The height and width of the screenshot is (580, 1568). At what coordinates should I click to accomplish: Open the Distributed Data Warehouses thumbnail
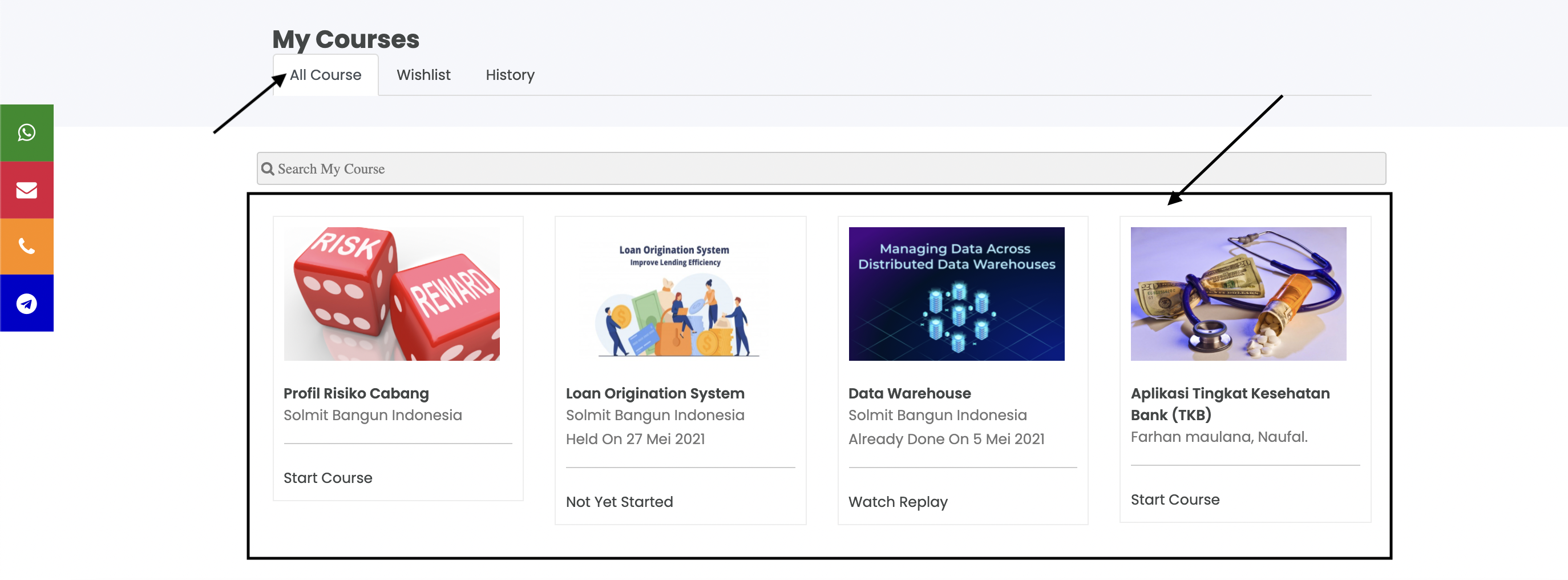coord(957,293)
